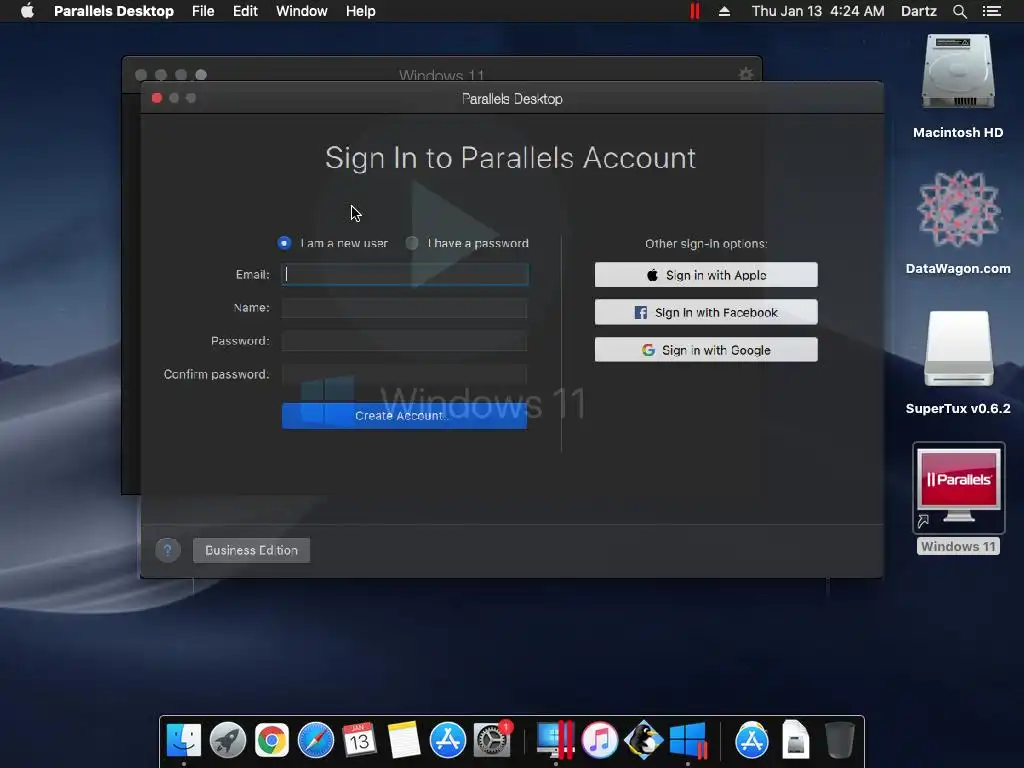
Task: Open the Apple menu
Action: pyautogui.click(x=27, y=11)
